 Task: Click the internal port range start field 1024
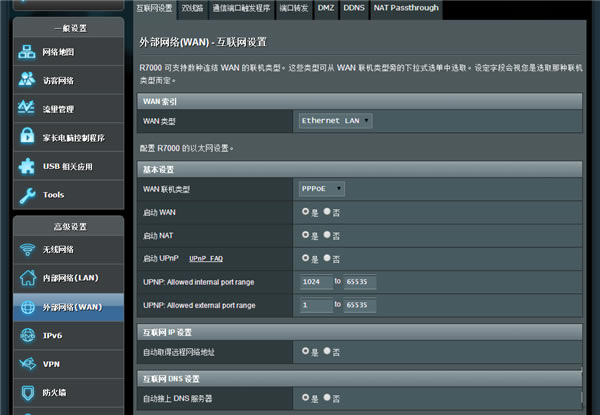point(315,282)
